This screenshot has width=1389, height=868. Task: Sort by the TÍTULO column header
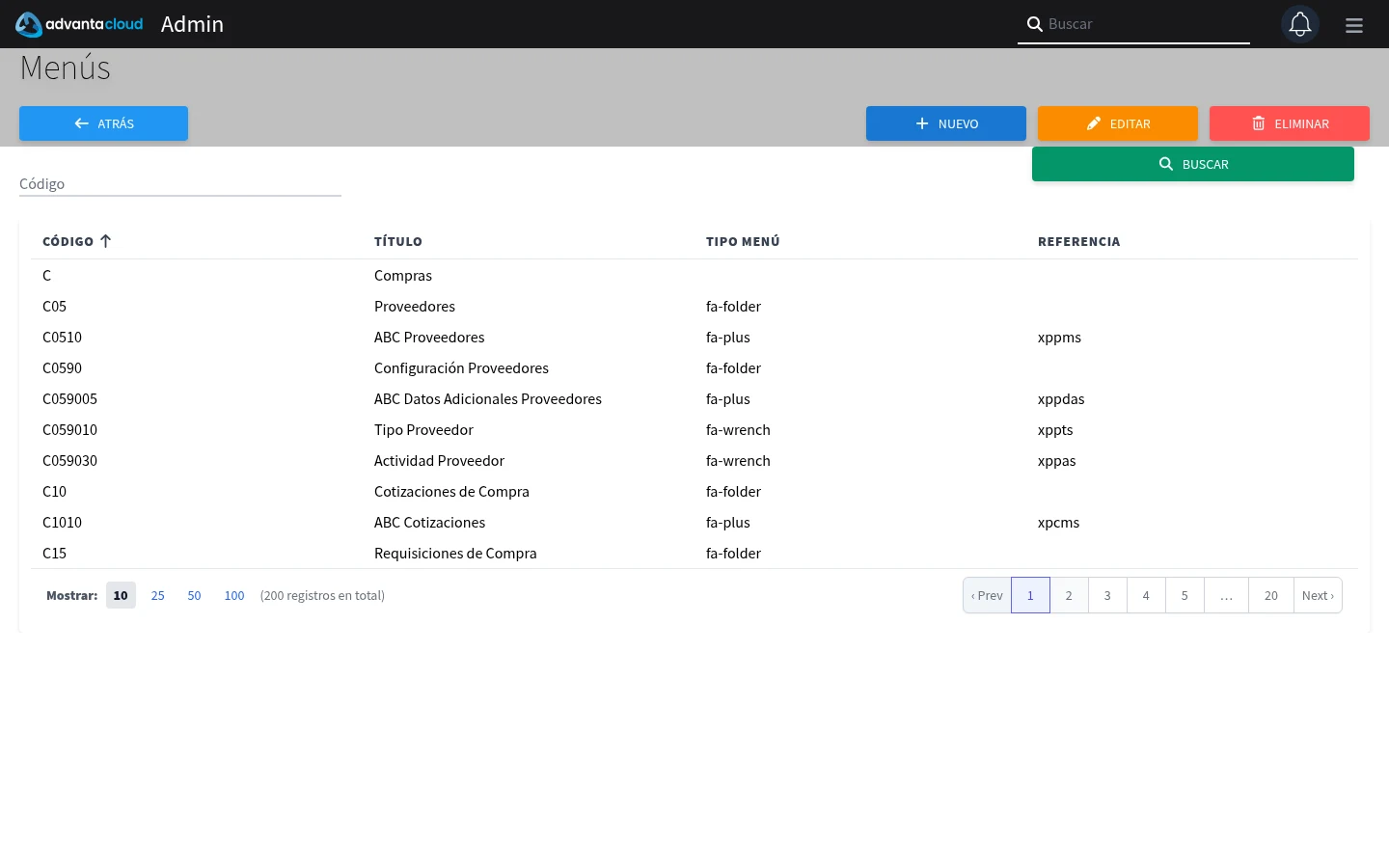[398, 241]
